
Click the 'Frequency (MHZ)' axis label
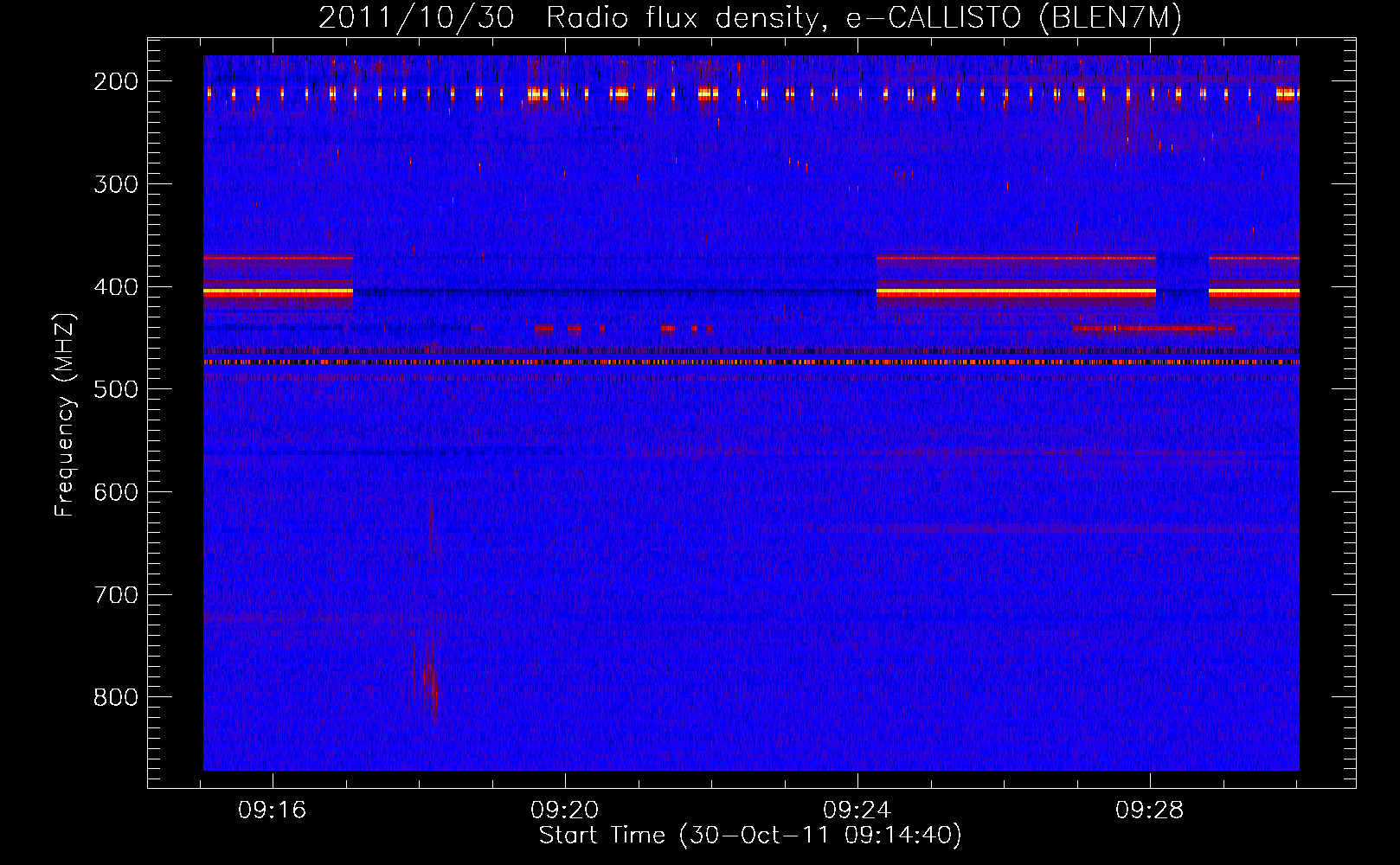click(65, 414)
